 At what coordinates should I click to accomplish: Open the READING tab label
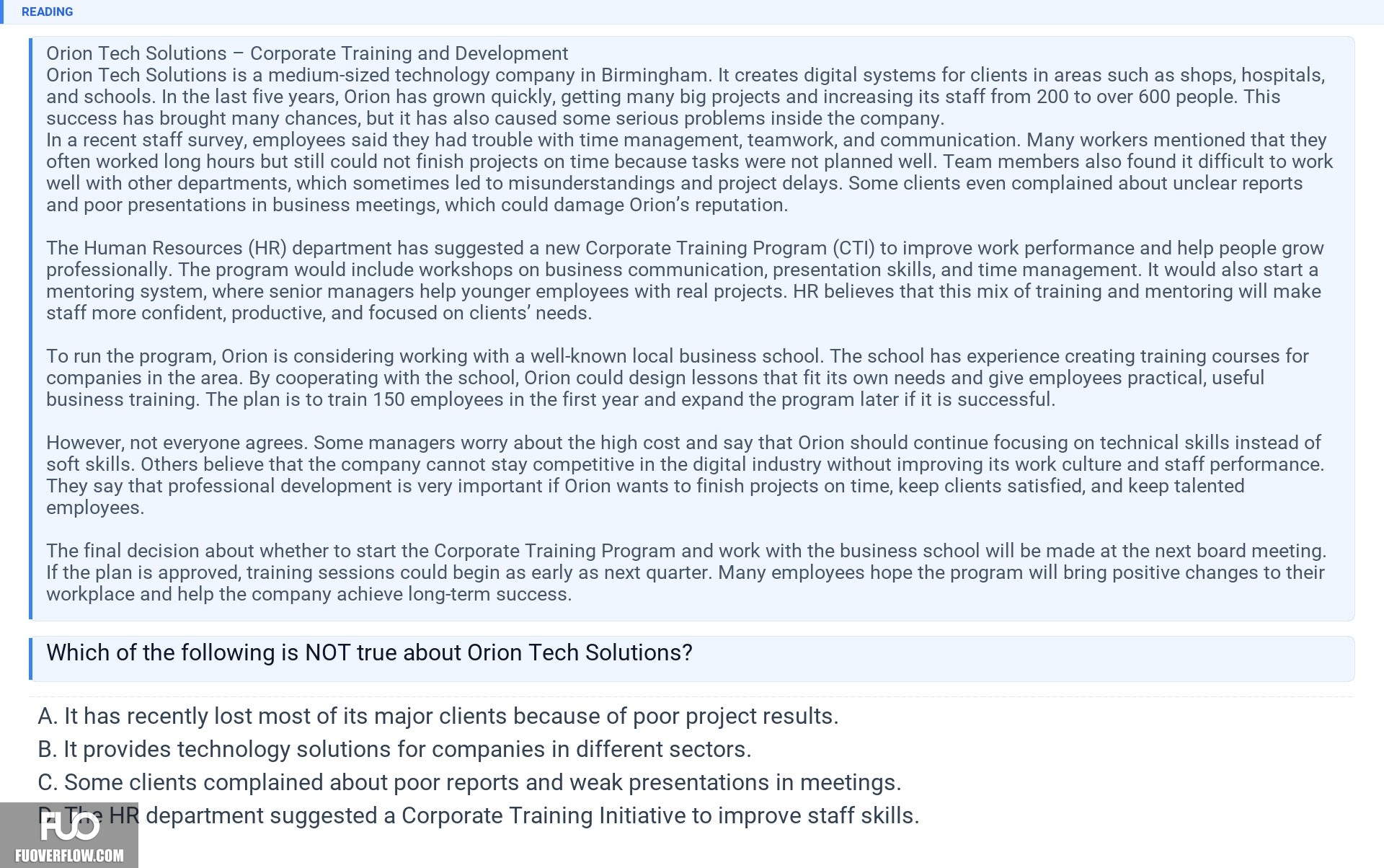click(47, 12)
